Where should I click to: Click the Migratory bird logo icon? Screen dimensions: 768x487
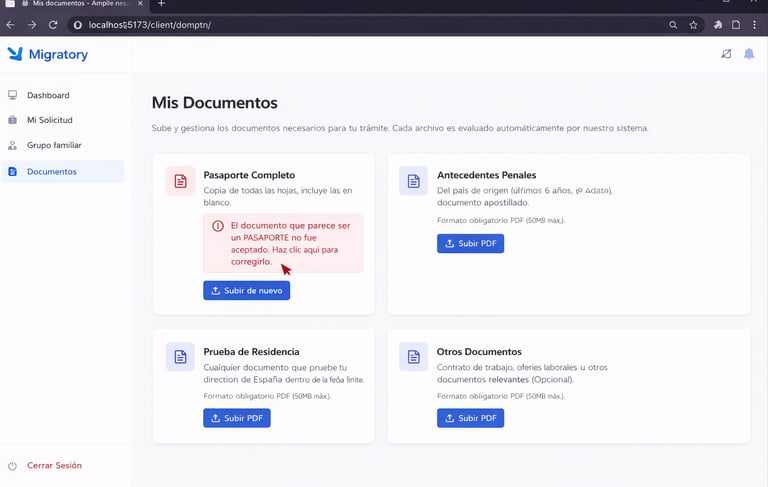[x=15, y=53]
